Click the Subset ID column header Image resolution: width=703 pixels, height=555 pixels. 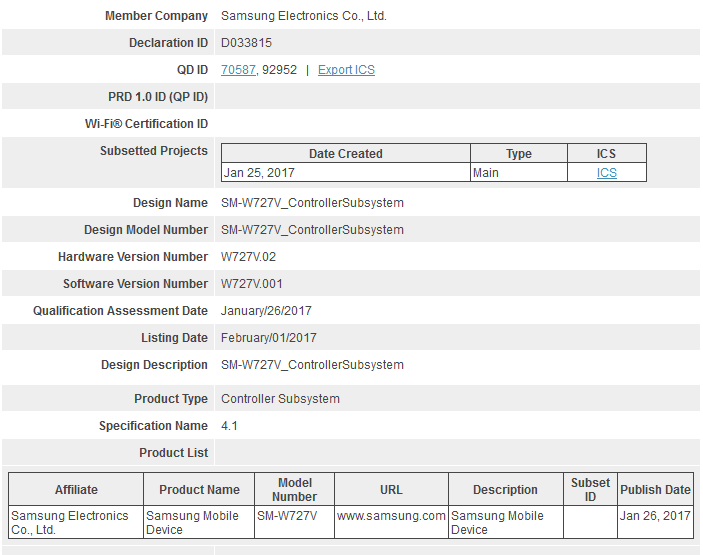(x=590, y=489)
